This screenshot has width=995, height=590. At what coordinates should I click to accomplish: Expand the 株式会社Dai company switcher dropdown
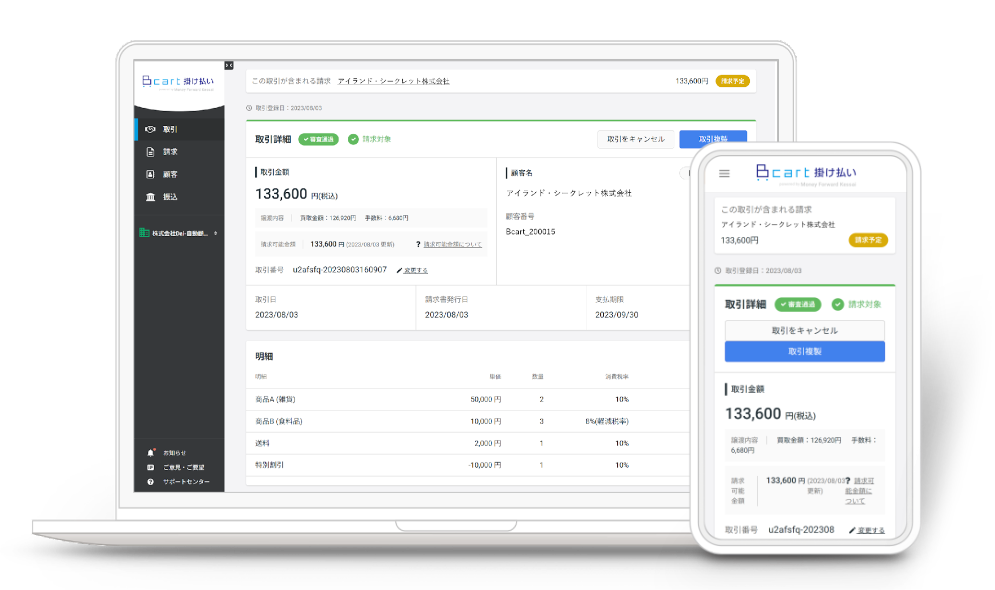point(215,233)
